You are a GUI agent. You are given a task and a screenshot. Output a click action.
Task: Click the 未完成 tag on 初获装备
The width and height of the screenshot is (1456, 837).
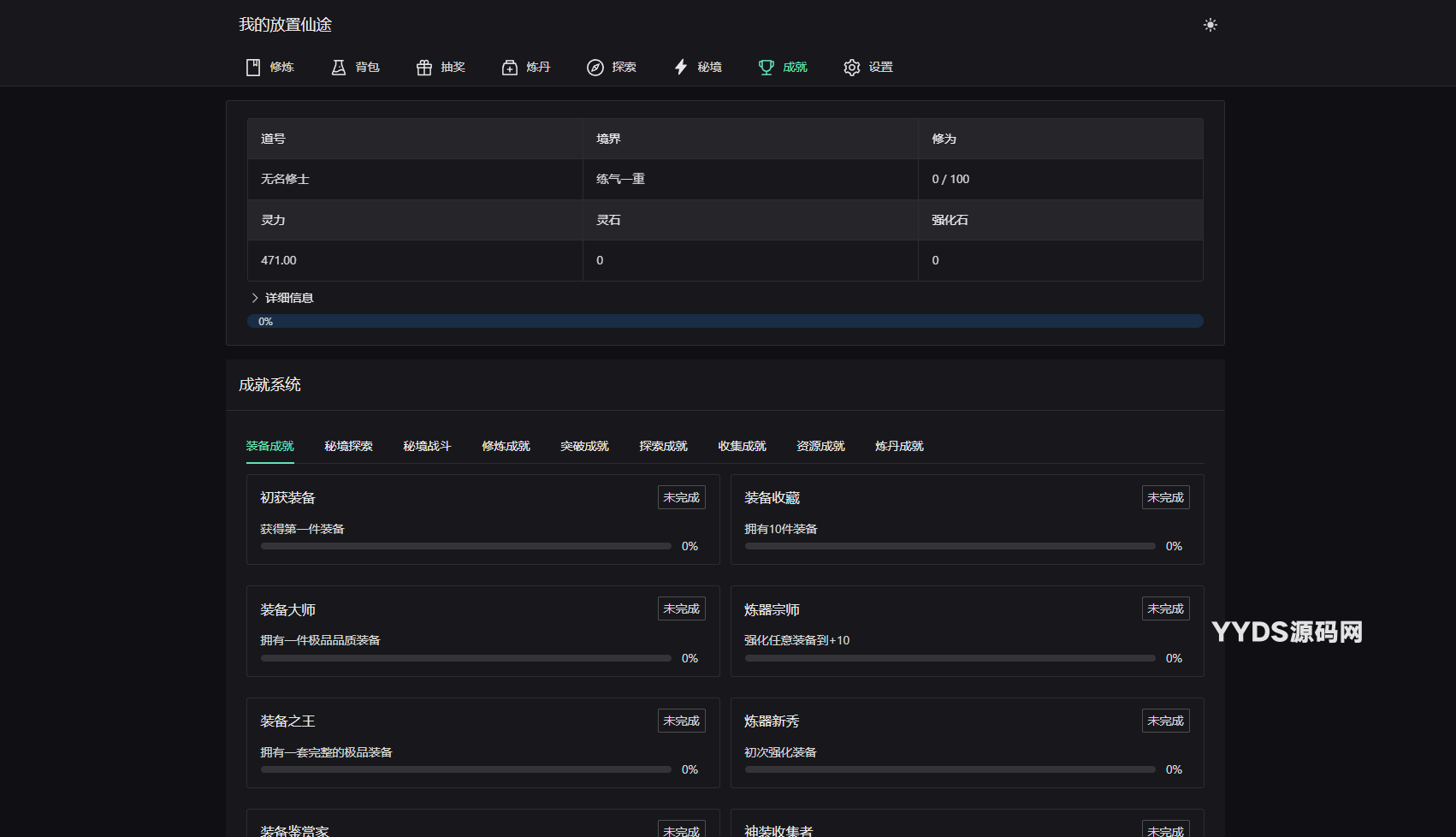(x=681, y=497)
